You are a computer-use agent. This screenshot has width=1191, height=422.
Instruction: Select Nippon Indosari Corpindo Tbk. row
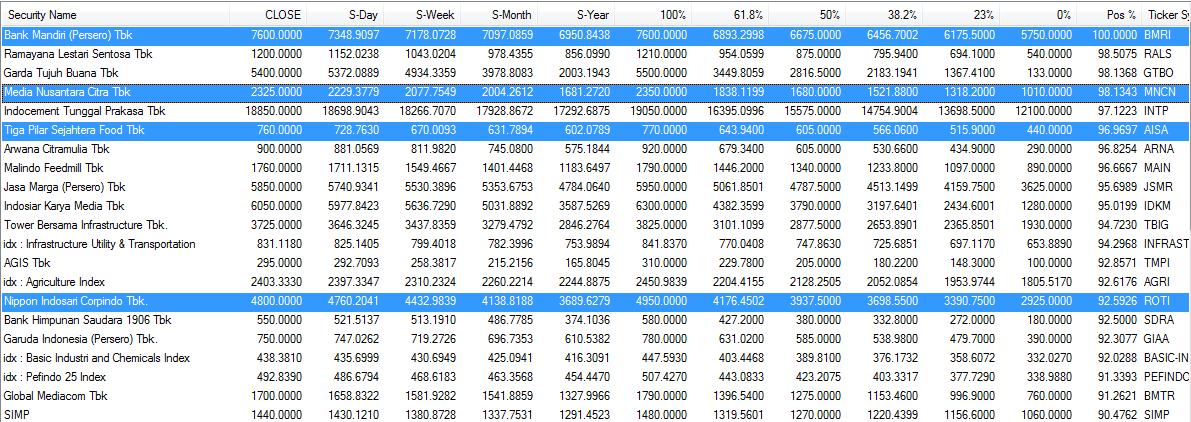click(x=596, y=301)
